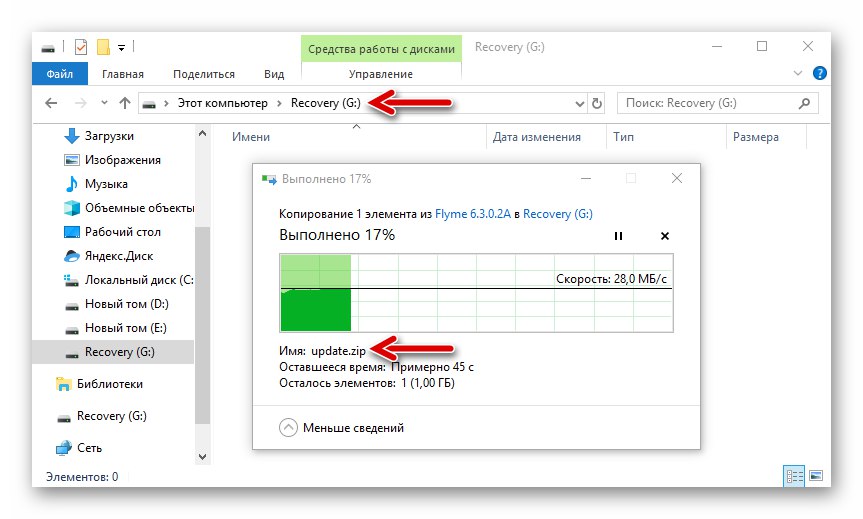Cancel the copy with the X button
863x519 pixels.
click(x=665, y=236)
